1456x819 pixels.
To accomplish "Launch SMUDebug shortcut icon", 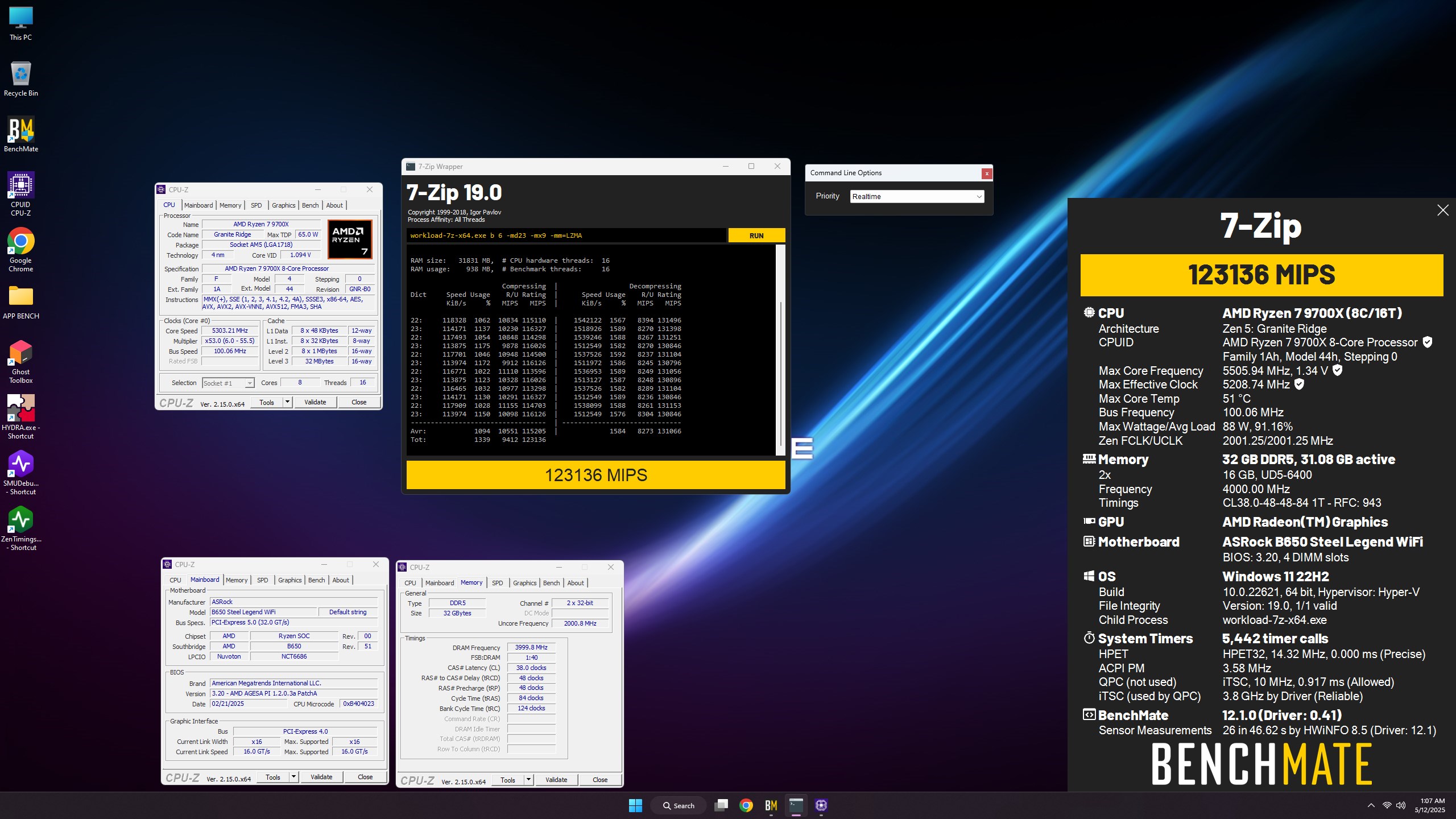I will (21, 473).
